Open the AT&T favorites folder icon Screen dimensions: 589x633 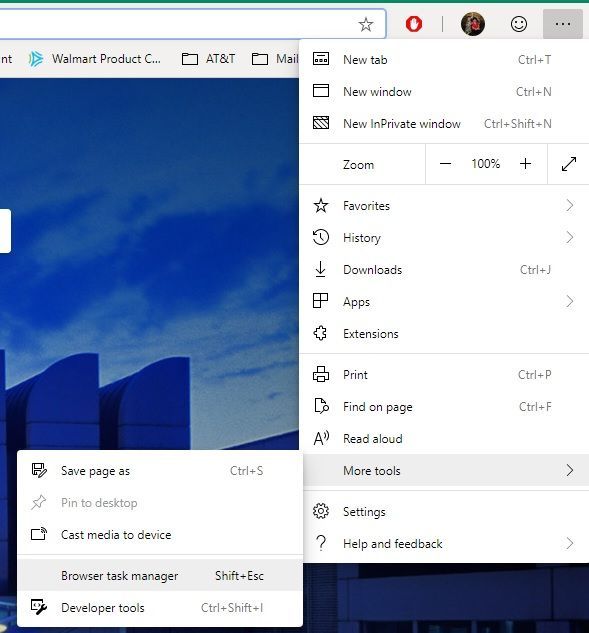190,59
